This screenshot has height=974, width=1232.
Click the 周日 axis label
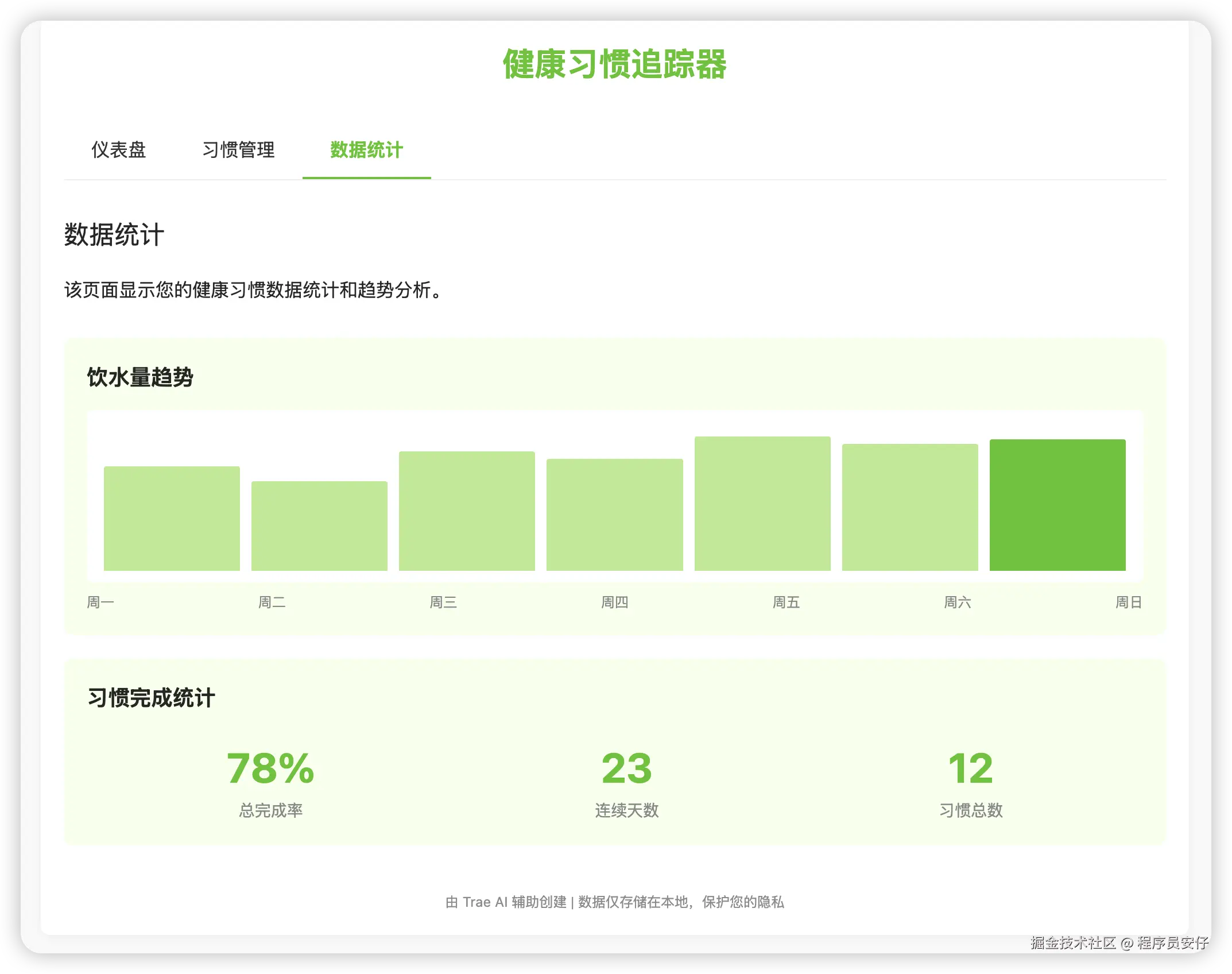[x=1128, y=602]
